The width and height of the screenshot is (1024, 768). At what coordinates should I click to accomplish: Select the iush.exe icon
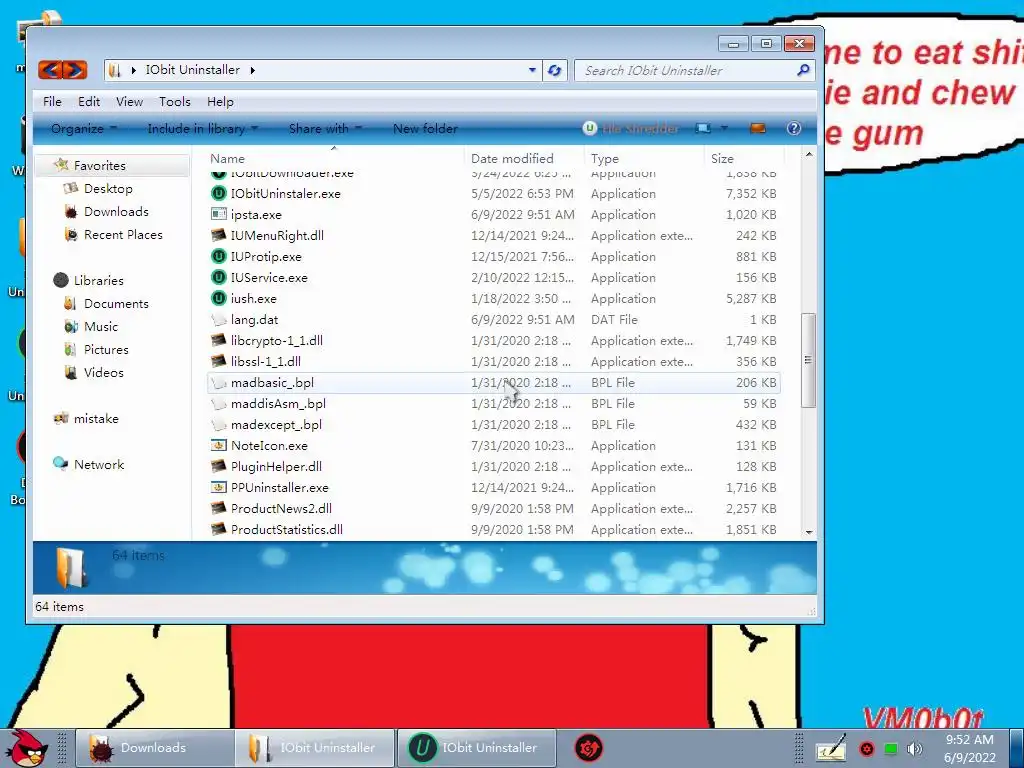point(219,298)
